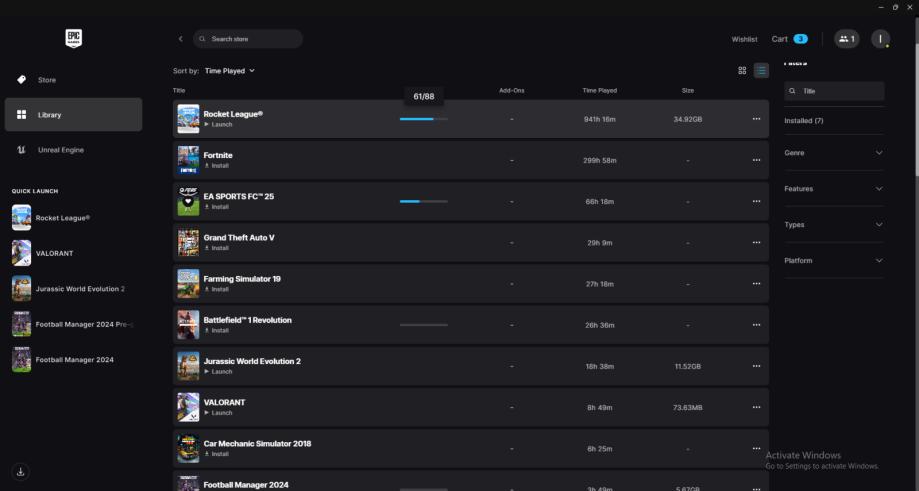This screenshot has width=919, height=491.
Task: Expand the Platform filter
Action: (x=834, y=261)
